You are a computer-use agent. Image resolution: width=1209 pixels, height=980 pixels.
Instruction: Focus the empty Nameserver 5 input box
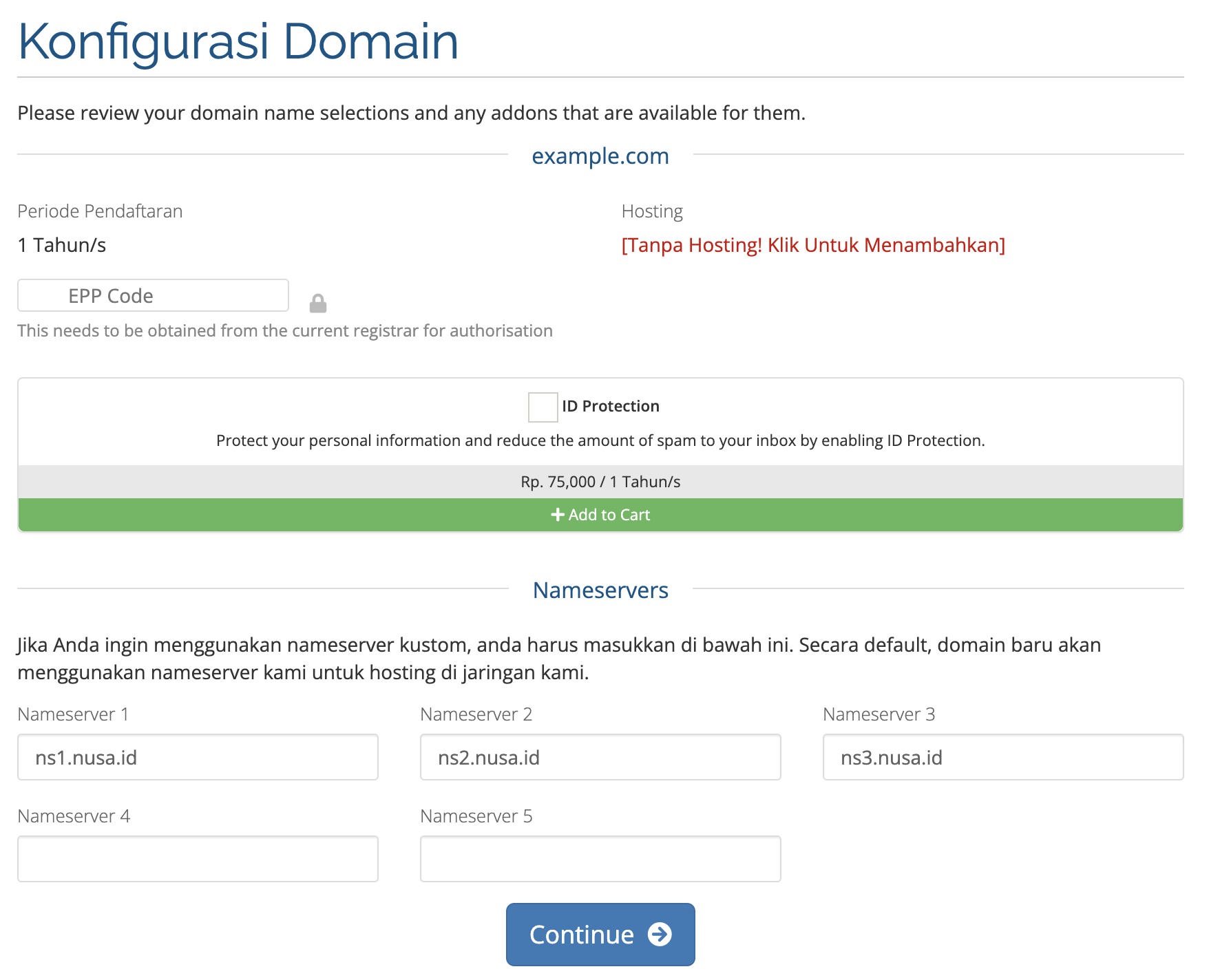[600, 859]
